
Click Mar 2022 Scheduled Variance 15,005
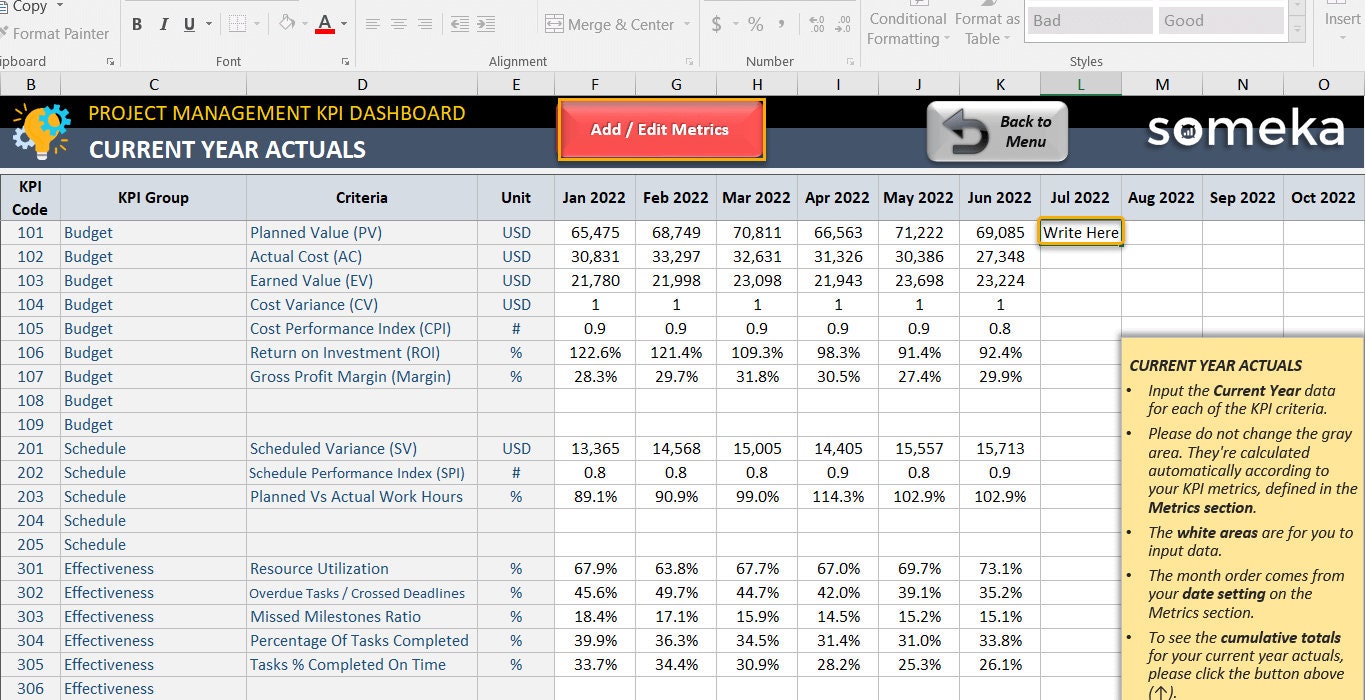click(x=757, y=449)
